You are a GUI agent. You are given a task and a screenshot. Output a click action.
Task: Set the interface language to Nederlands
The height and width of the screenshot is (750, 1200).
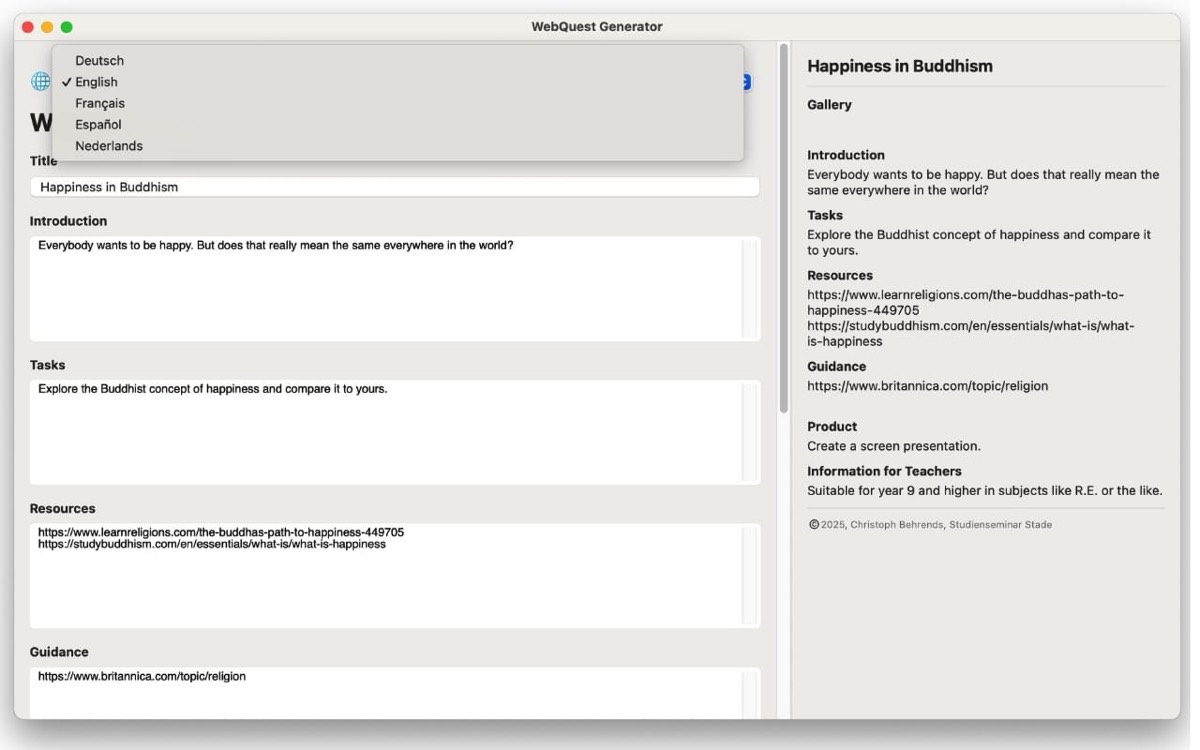pyautogui.click(x=398, y=146)
